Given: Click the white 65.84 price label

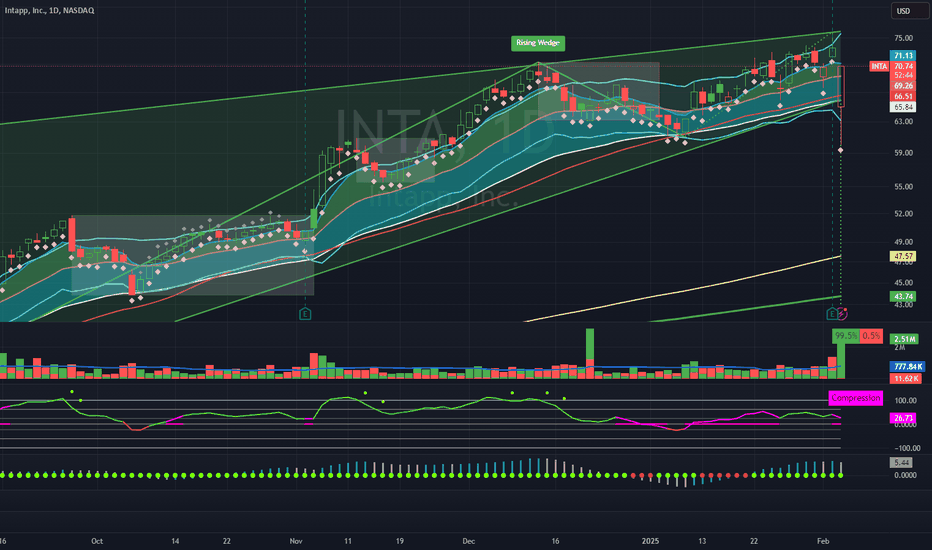Looking at the screenshot, I should (903, 107).
